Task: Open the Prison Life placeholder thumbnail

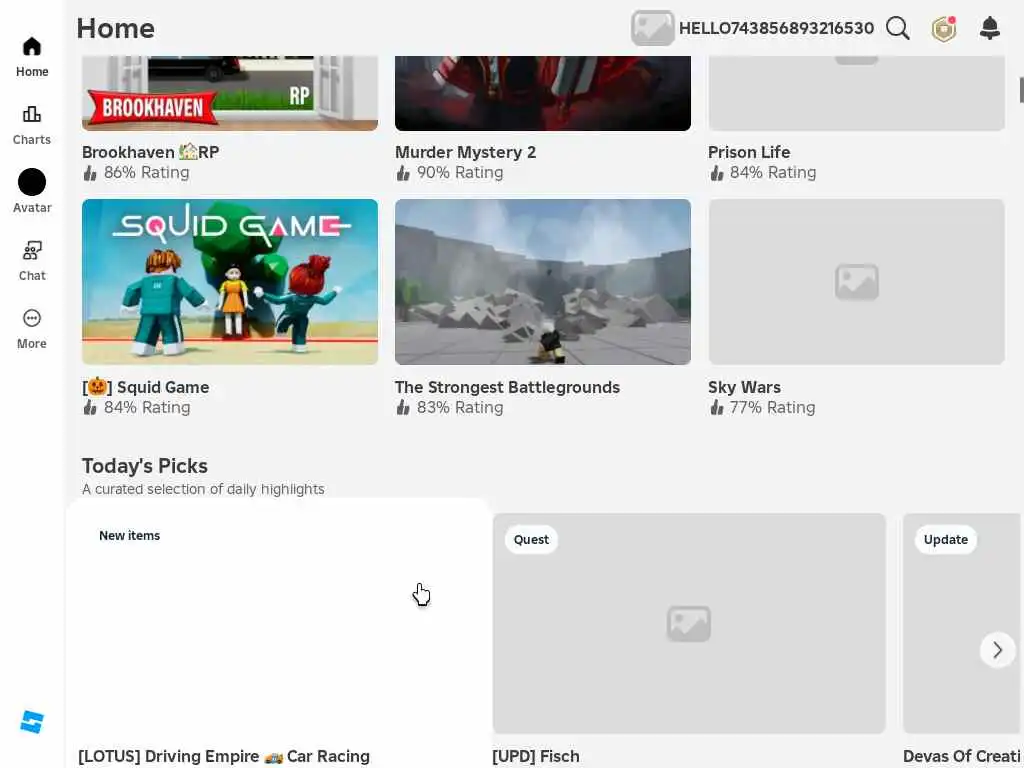Action: pyautogui.click(x=856, y=93)
